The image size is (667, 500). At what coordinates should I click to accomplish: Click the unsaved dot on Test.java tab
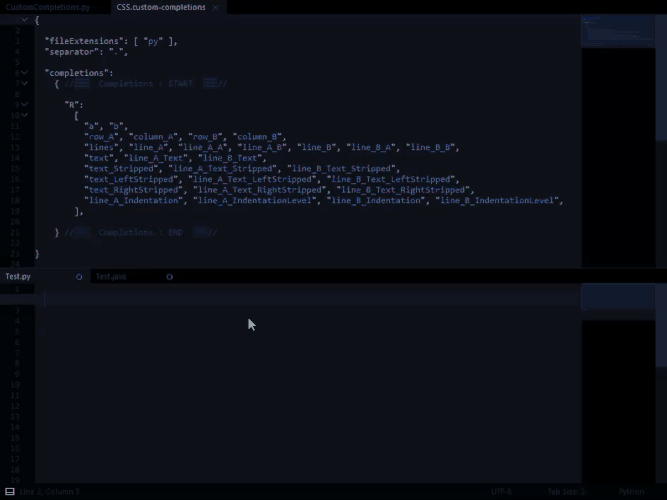tap(169, 277)
